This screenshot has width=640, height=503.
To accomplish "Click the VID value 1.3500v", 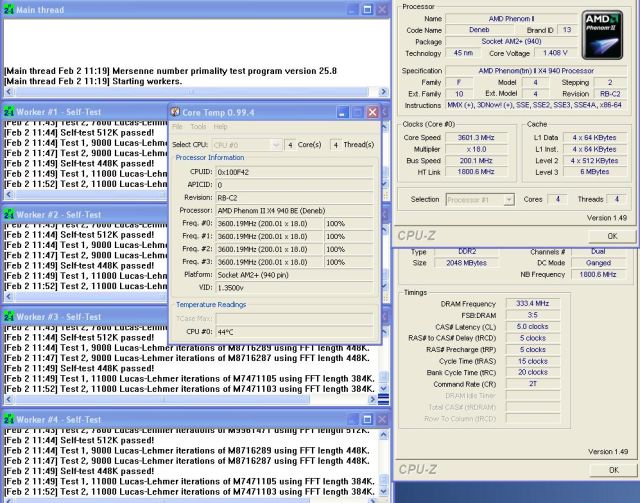I will click(294, 288).
